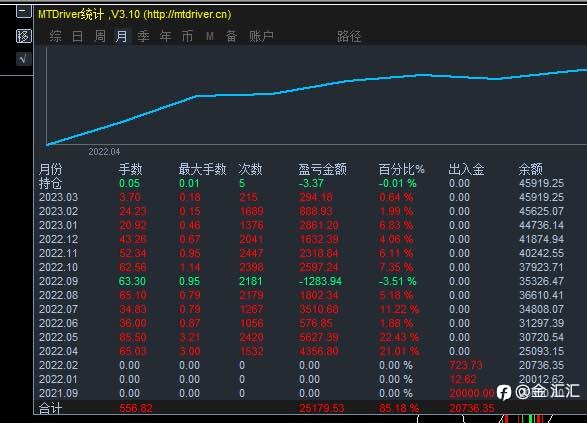The height and width of the screenshot is (423, 587).
Task: Click the 移 move panel icon
Action: pos(24,36)
